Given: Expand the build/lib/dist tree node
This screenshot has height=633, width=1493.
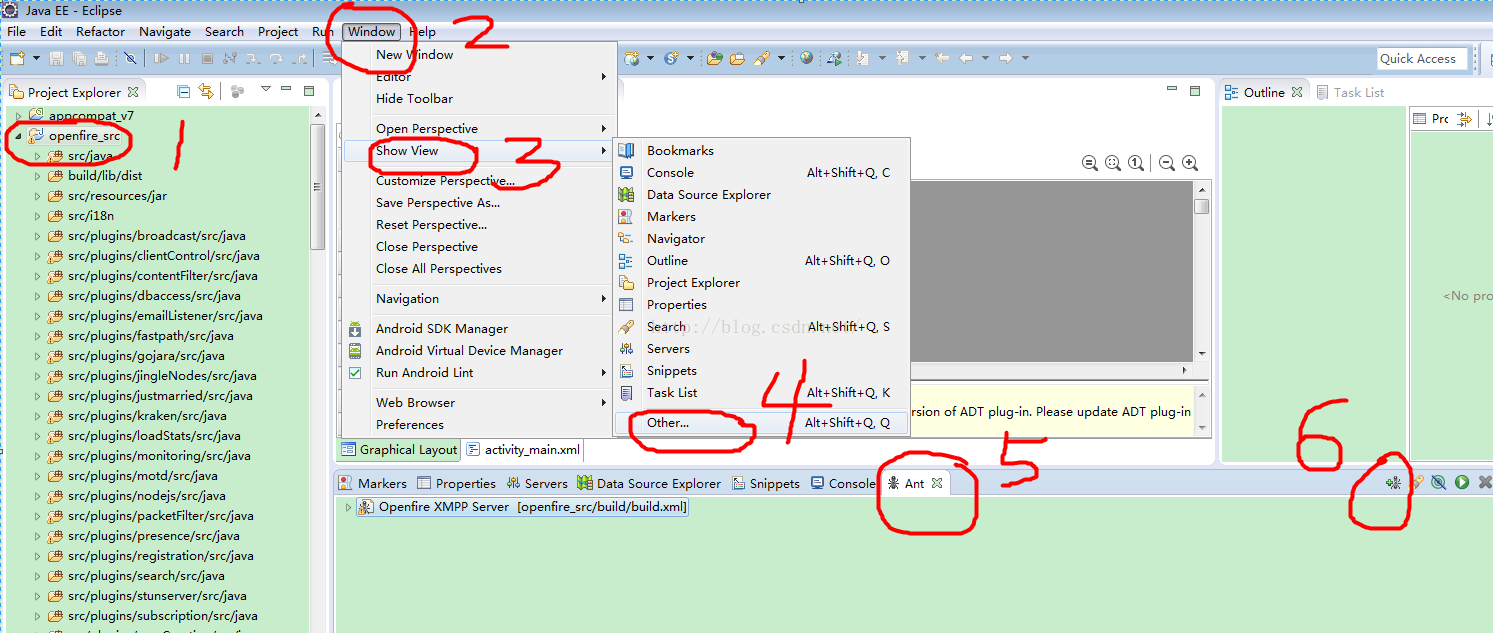Looking at the screenshot, I should point(38,176).
